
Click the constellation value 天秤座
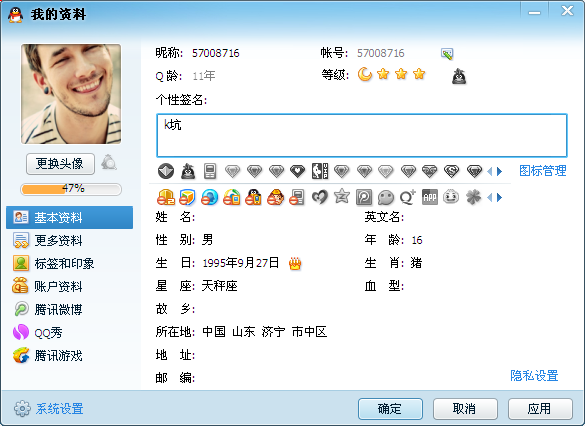(x=219, y=286)
